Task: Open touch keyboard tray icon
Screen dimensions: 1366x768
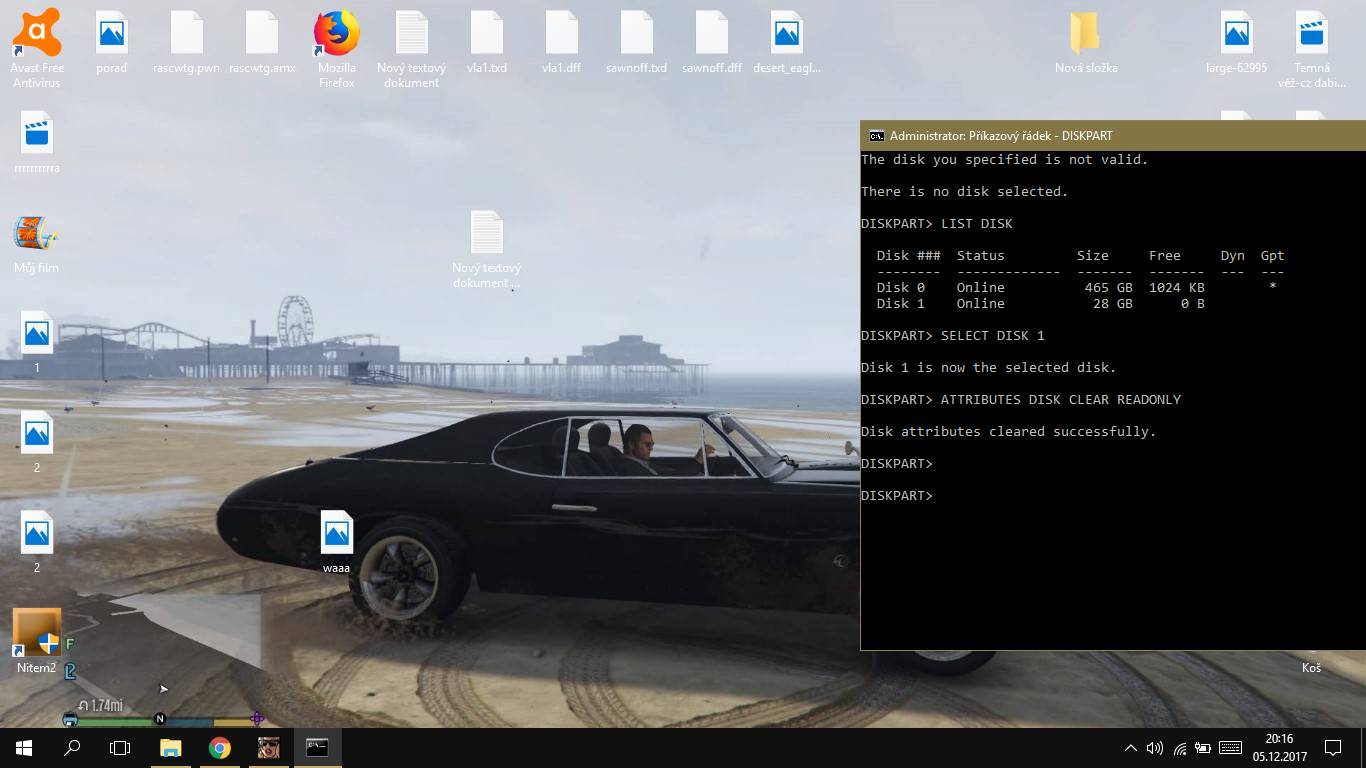Action: point(1231,748)
